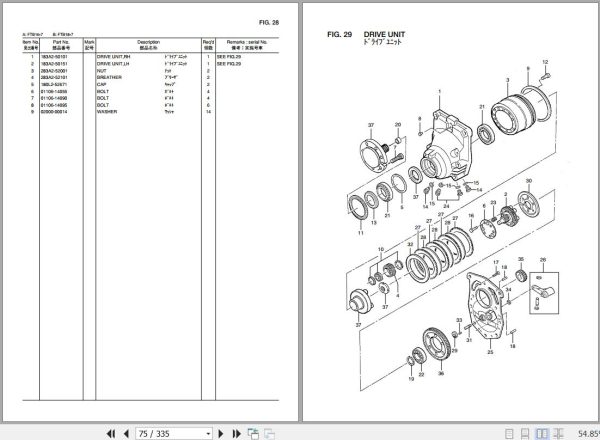Click the NUT description in row 3
The height and width of the screenshot is (440, 600).
click(x=101, y=71)
